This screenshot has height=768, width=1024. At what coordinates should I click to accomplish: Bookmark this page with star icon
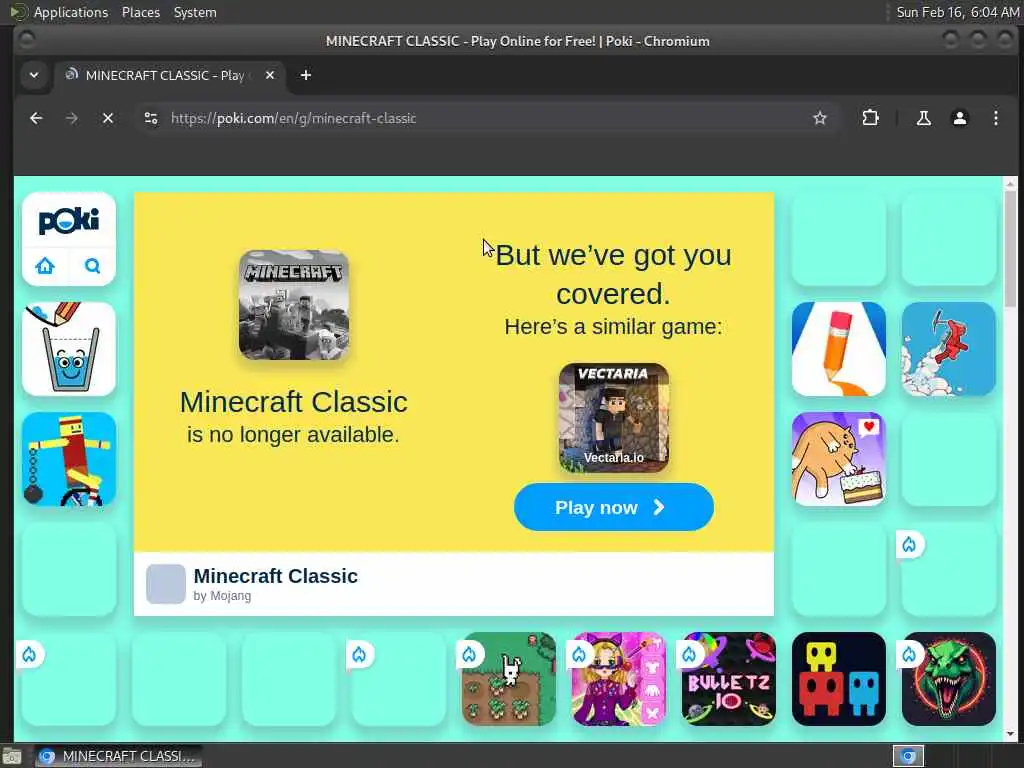pyautogui.click(x=820, y=118)
